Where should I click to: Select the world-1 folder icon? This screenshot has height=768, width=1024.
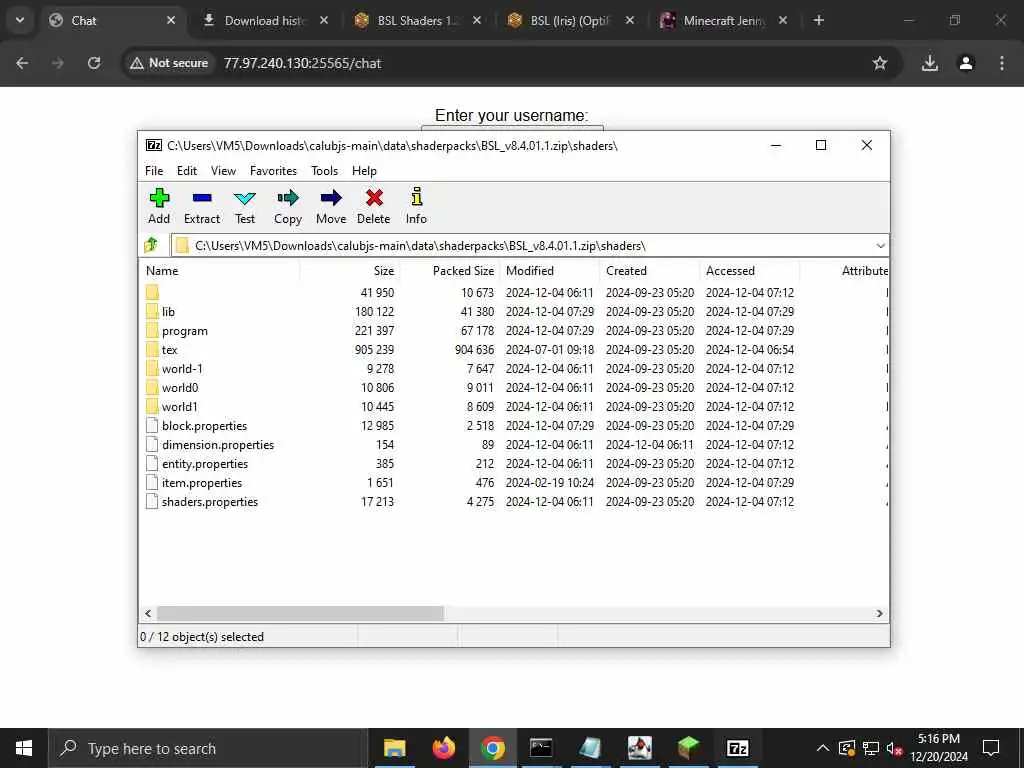point(152,368)
